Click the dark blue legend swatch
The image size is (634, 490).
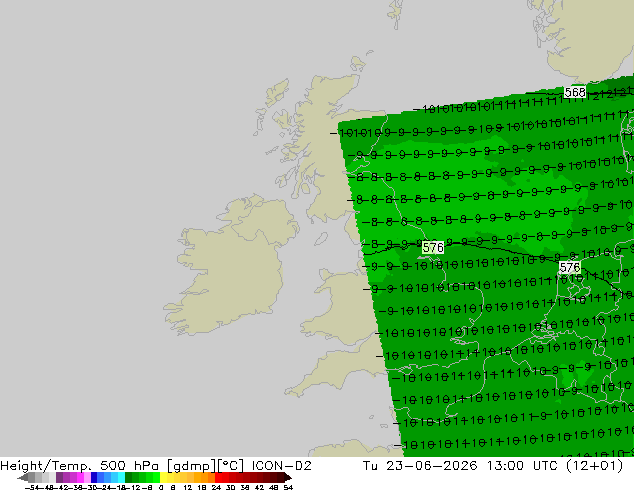pyautogui.click(x=94, y=477)
